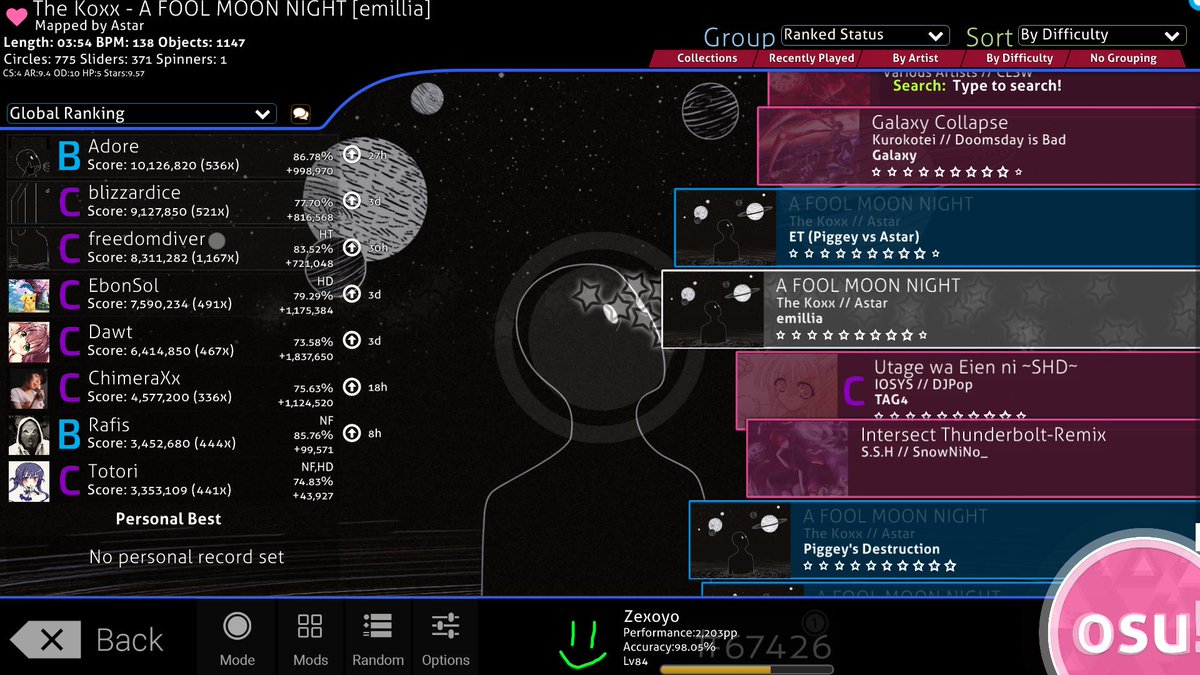Open the leaderboard chat bubble icon

[x=300, y=114]
